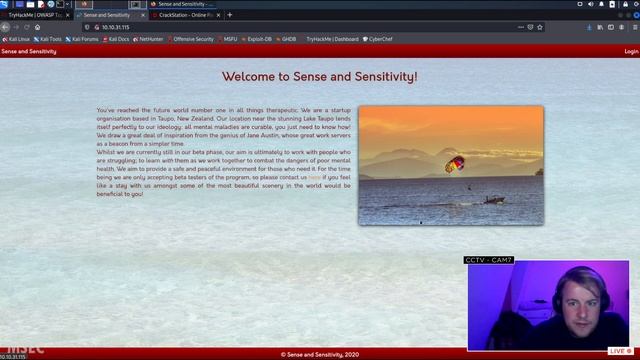Image resolution: width=640 pixels, height=360 pixels.
Task: Open the terminal emulator panel launcher
Action: pyautogui.click(x=60, y=4)
